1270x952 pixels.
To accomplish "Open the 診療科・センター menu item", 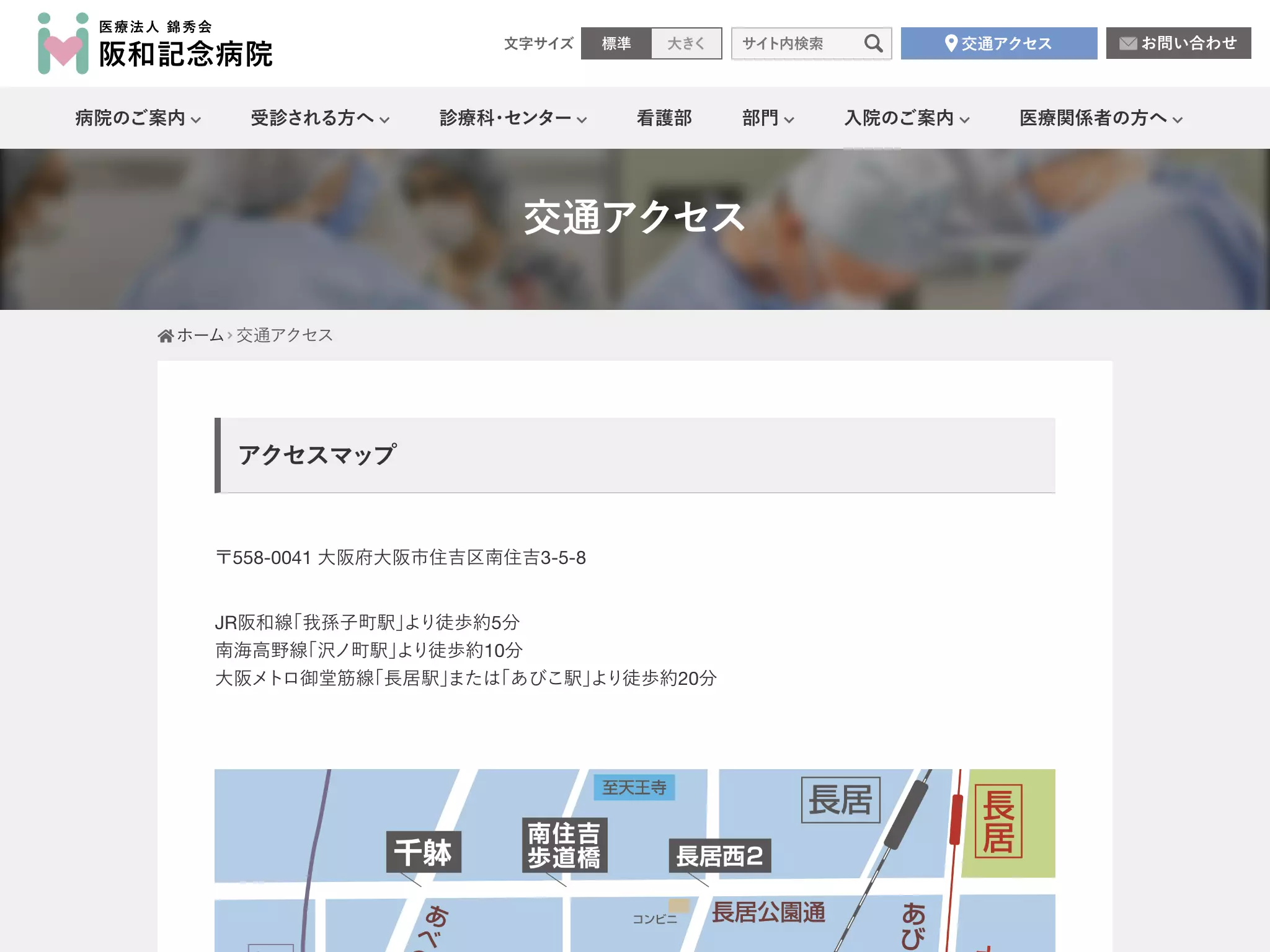I will [x=505, y=118].
